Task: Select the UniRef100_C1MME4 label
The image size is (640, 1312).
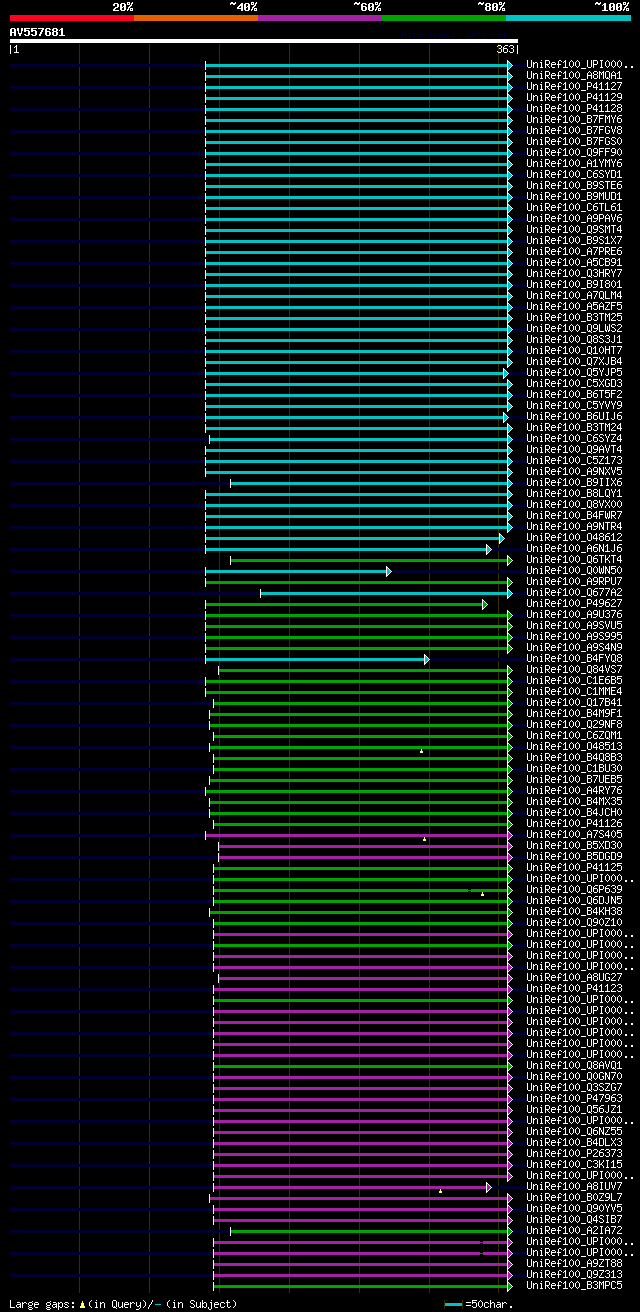Action: pyautogui.click(x=574, y=692)
